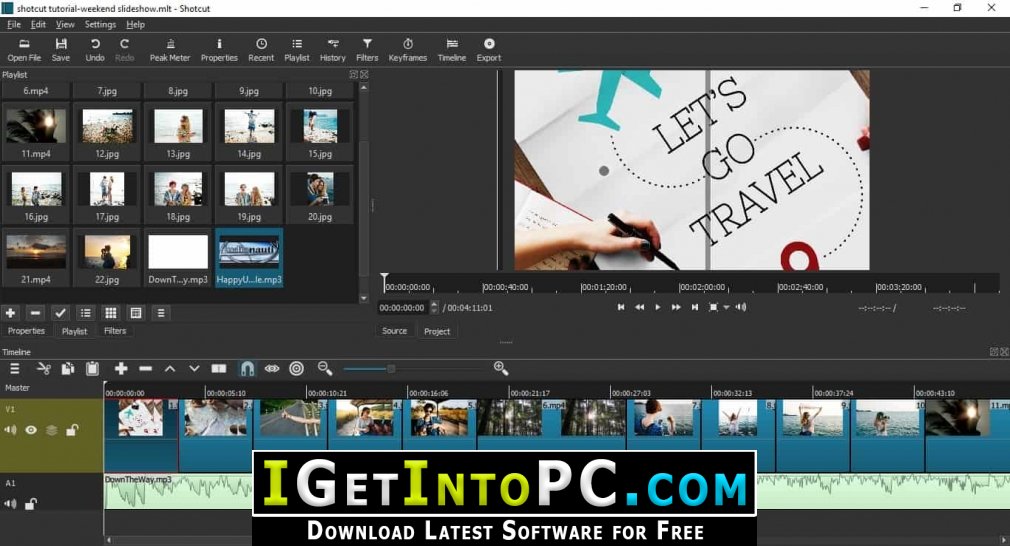1010x546 pixels.
Task: Mute the A1 audio track
Action: pyautogui.click(x=10, y=504)
